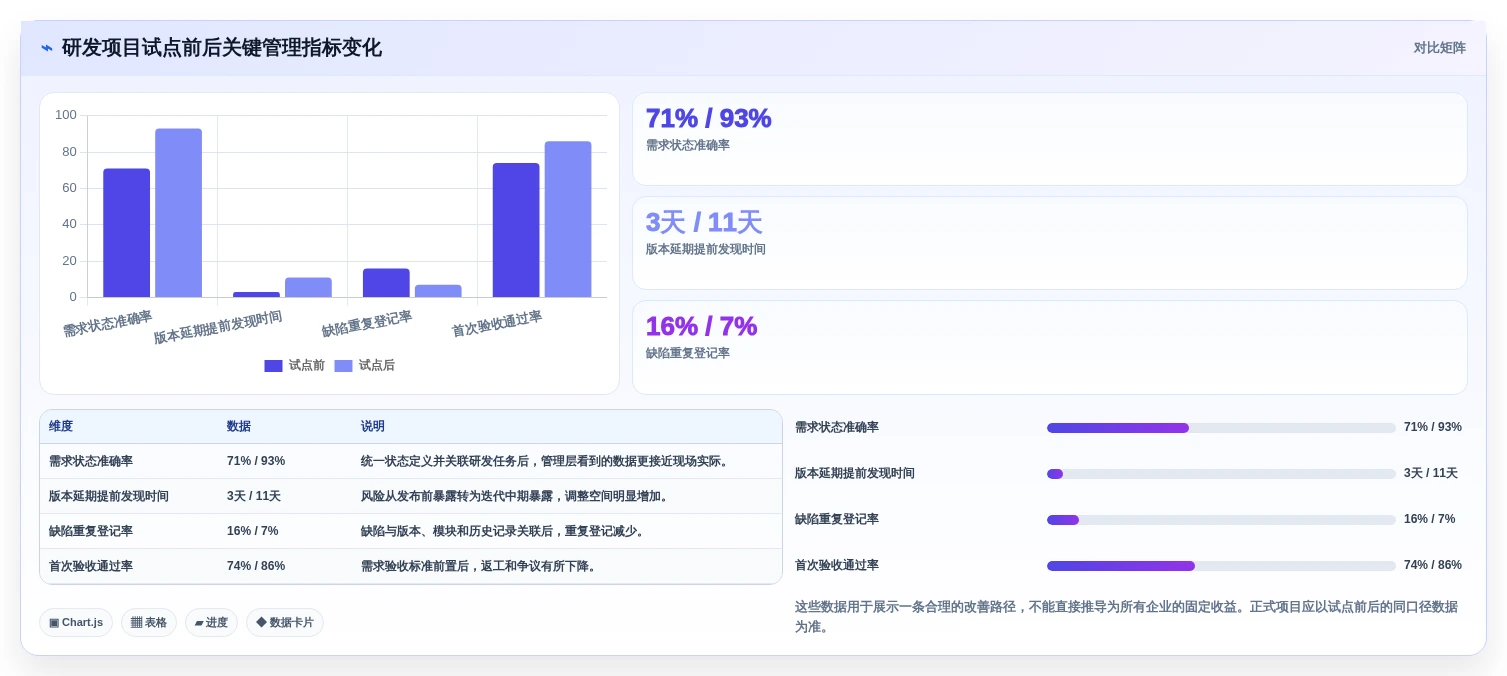
Task: Click description starting 需求验收标准前置后
Action: tap(481, 566)
